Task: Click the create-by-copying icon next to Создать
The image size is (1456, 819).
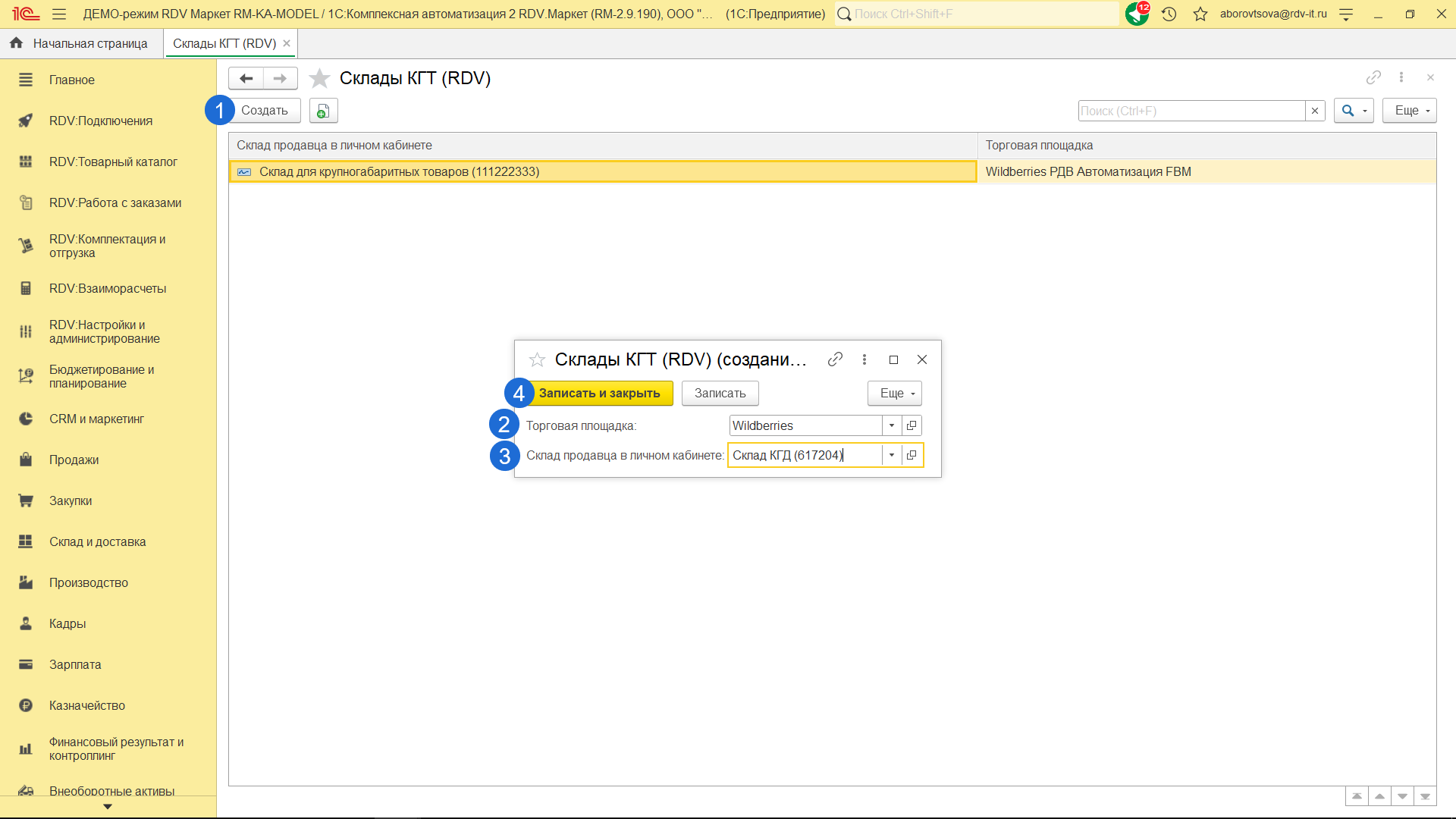Action: (x=323, y=111)
